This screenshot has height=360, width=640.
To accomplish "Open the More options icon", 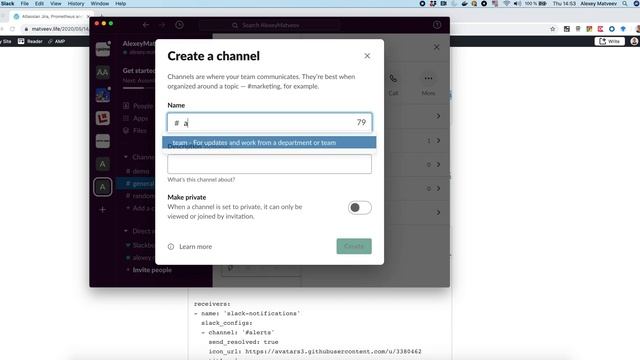I will (x=428, y=78).
